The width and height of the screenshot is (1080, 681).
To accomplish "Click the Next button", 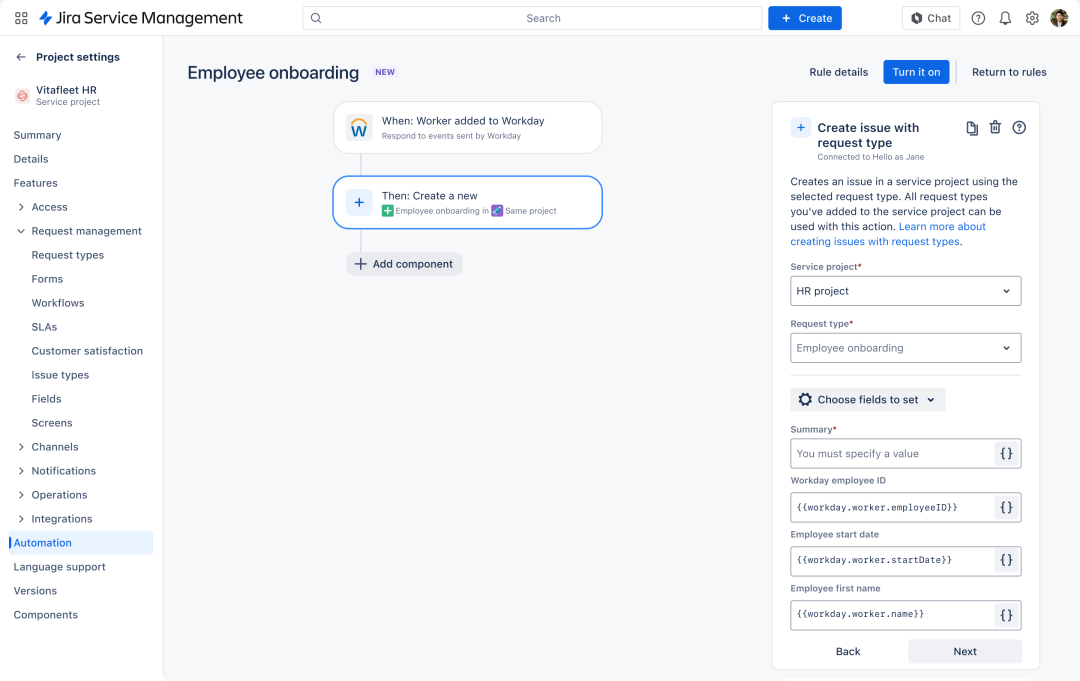I will (x=965, y=651).
